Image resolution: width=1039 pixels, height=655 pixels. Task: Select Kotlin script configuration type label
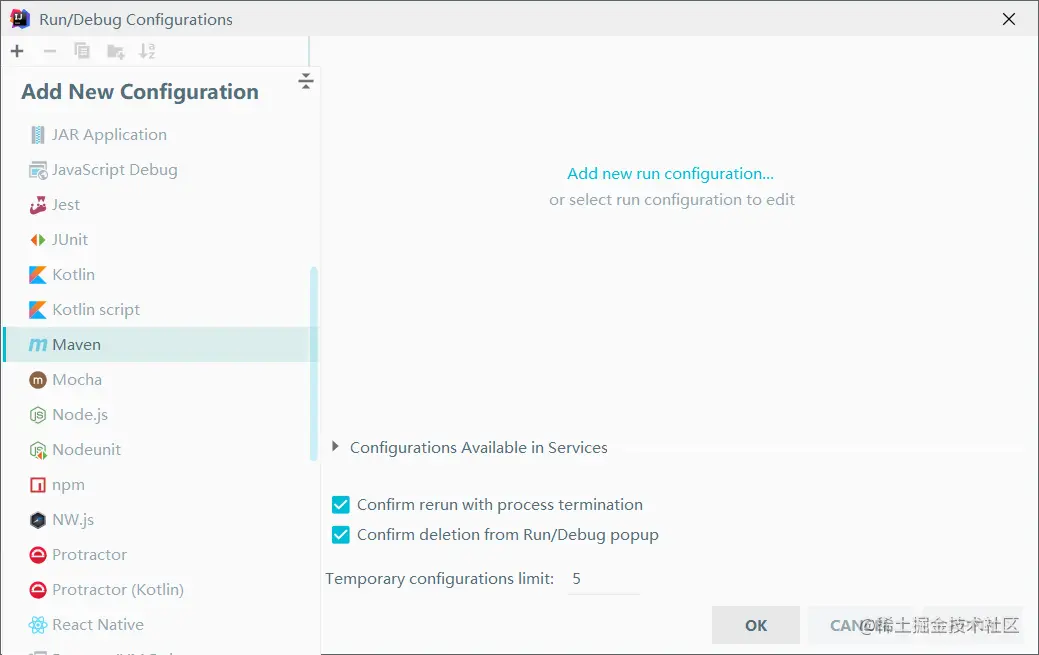point(96,310)
